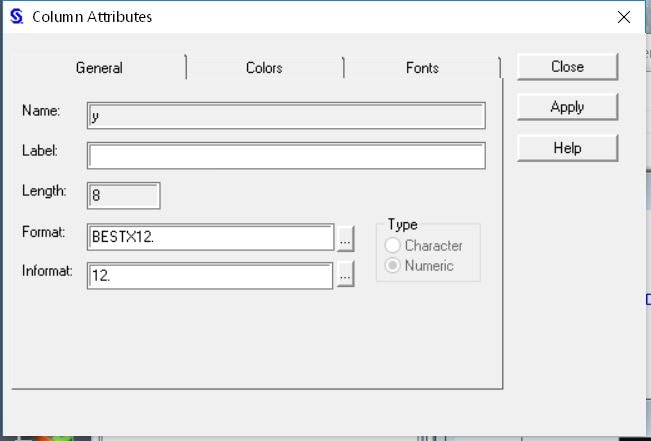Open the Informat browse ellipsis button
Viewport: 651px width, 441px height.
coord(345,276)
